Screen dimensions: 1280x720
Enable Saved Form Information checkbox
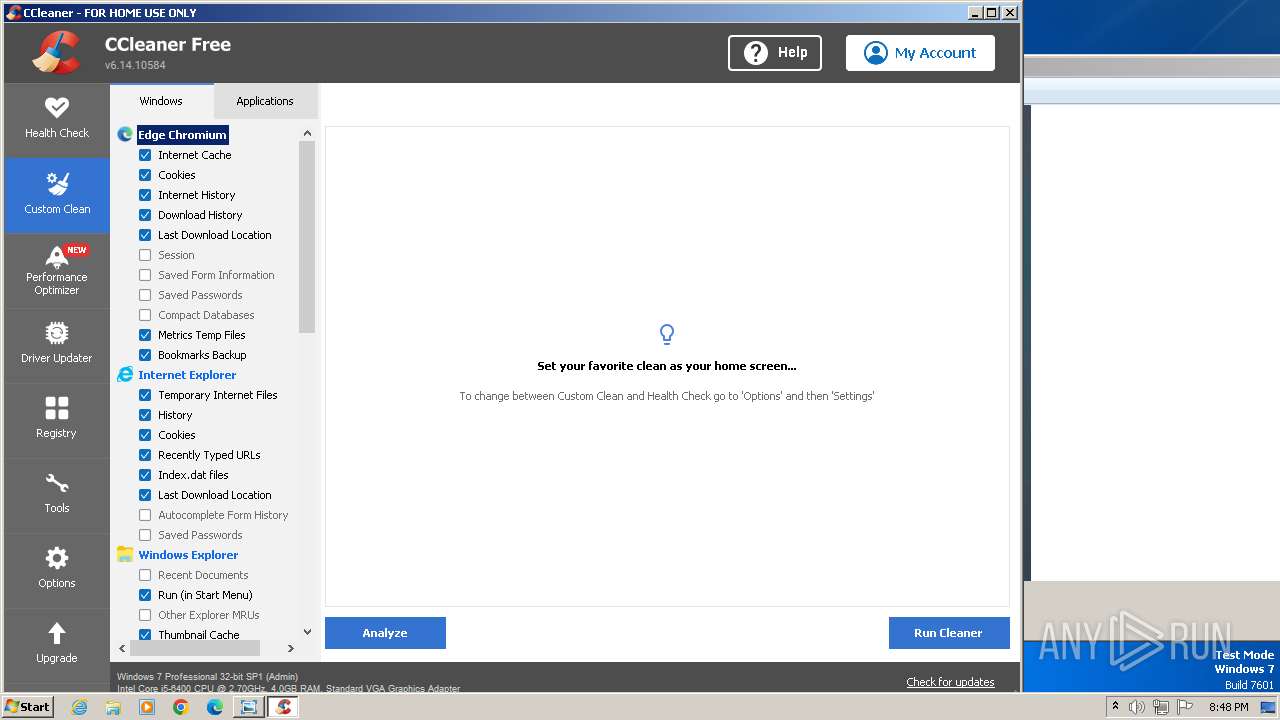pos(145,275)
